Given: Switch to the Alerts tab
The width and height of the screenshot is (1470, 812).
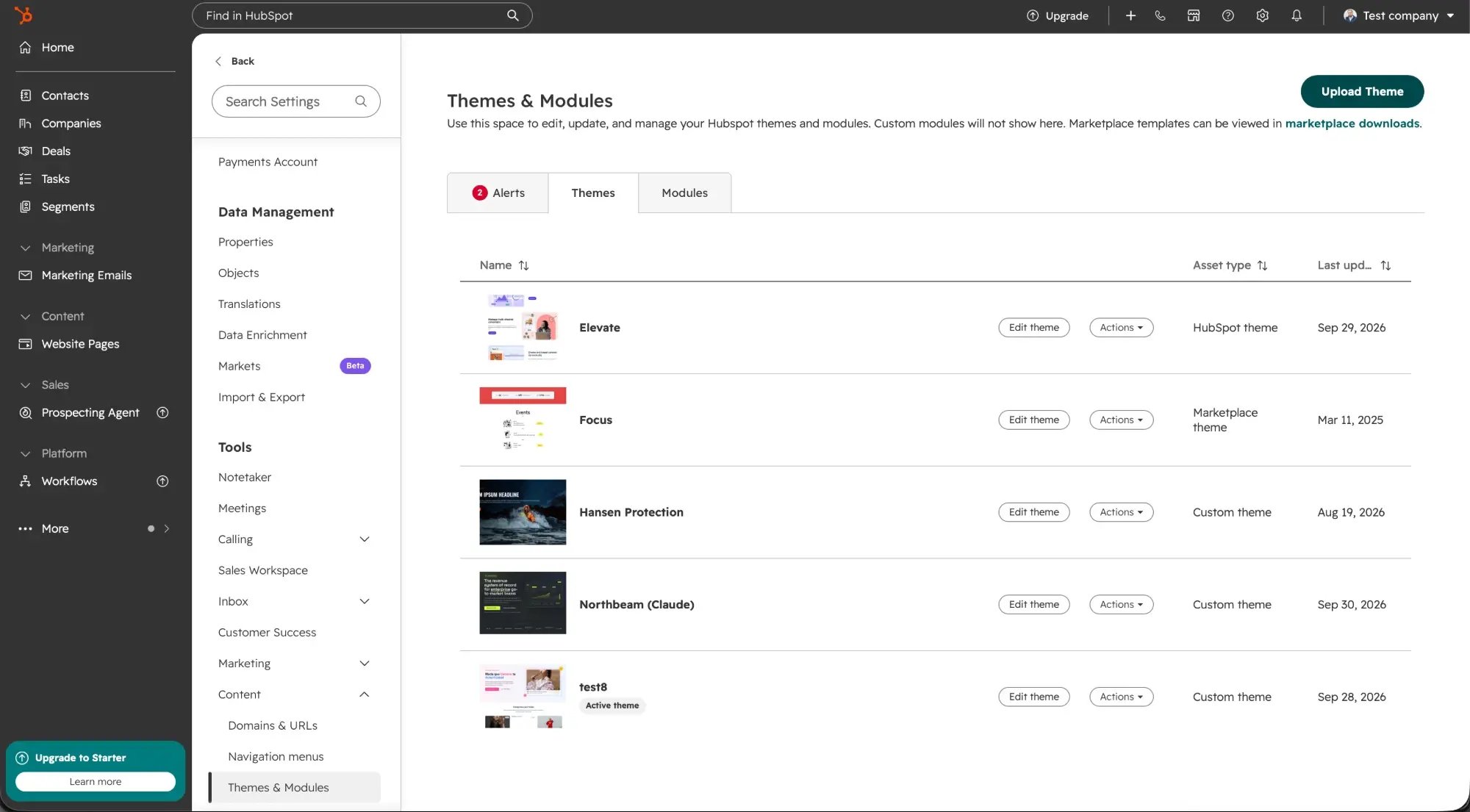Looking at the screenshot, I should 498,193.
